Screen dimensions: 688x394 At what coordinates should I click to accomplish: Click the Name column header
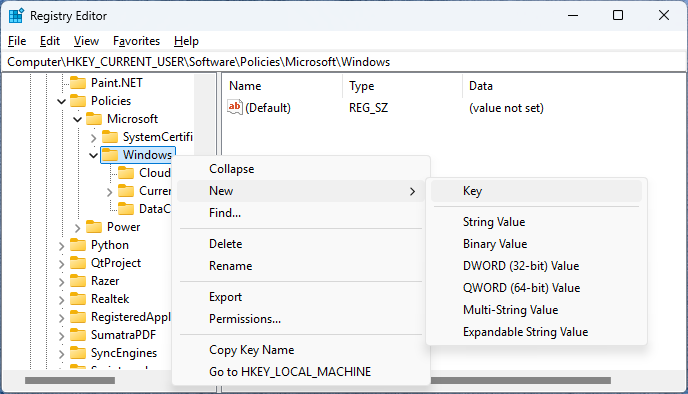pos(282,86)
